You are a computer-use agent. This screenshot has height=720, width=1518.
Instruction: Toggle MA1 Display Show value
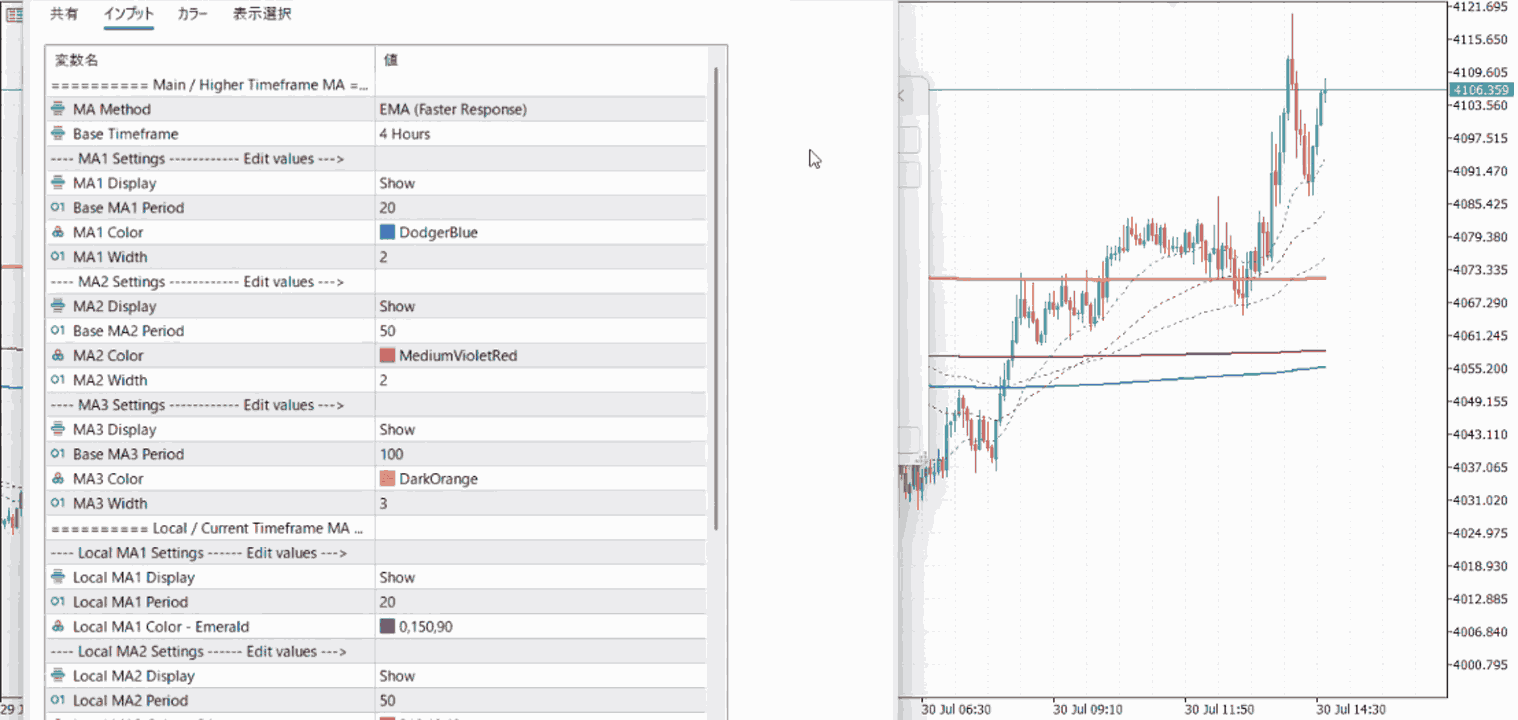pos(540,183)
